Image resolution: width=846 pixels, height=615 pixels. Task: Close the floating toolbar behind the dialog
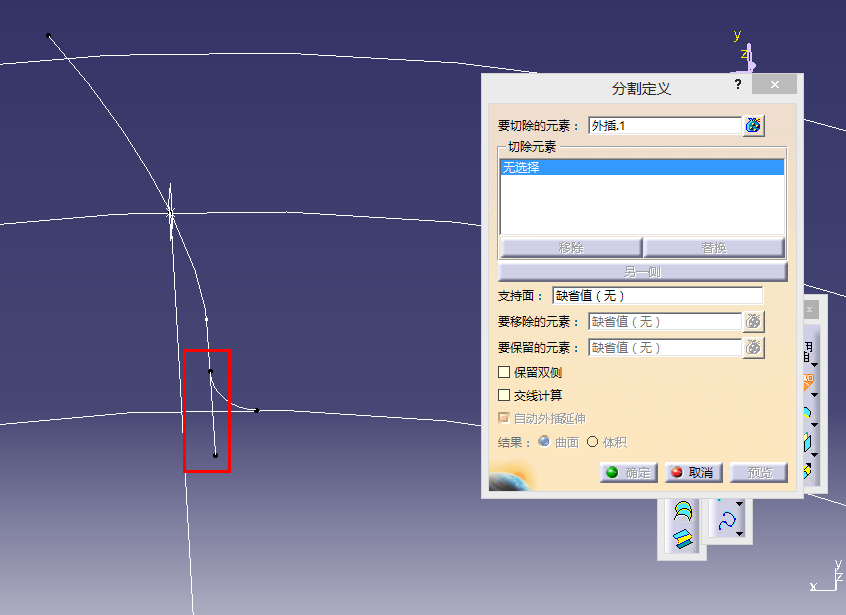pos(809,310)
